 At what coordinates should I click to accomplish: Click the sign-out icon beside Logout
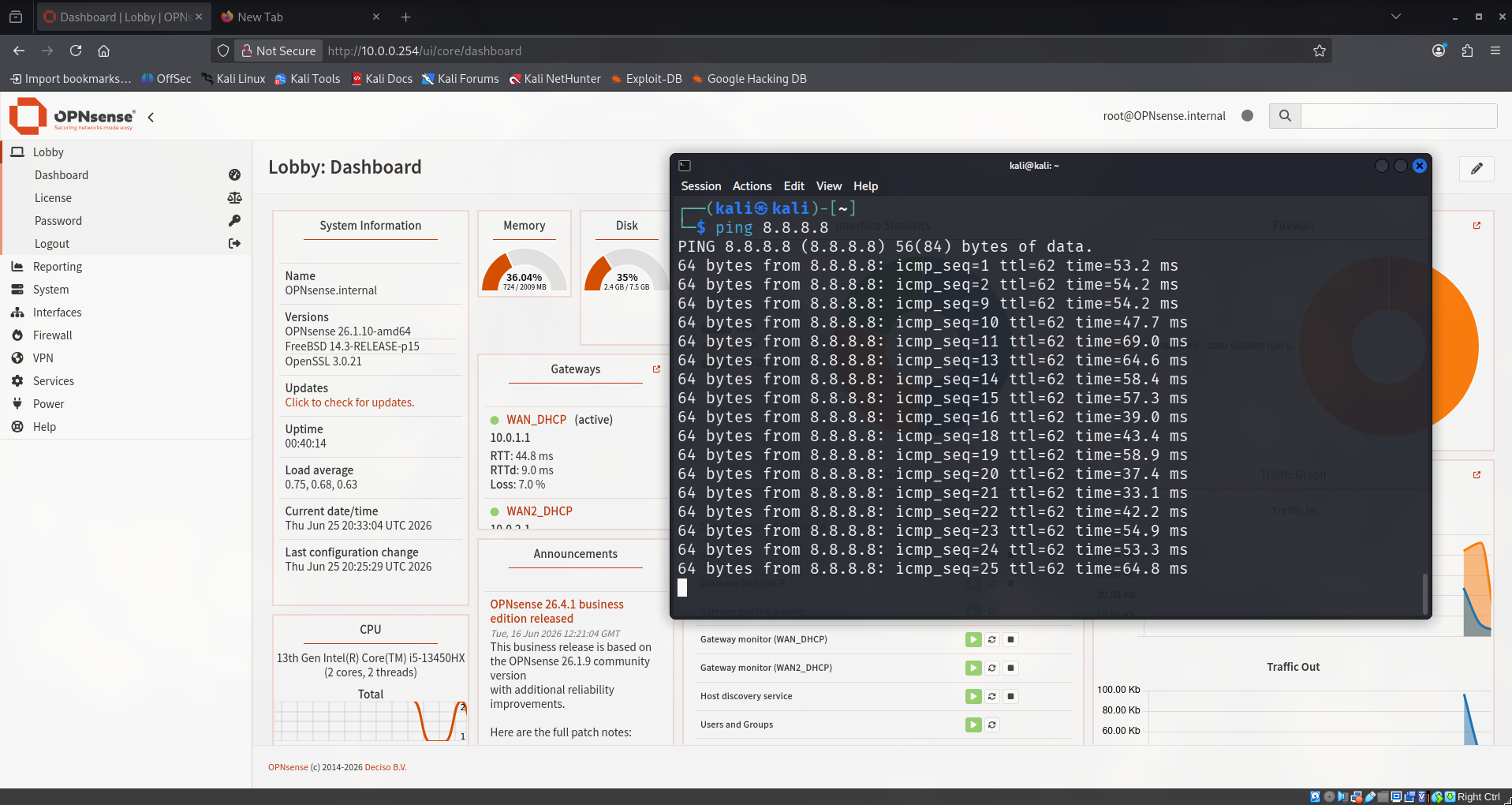234,243
